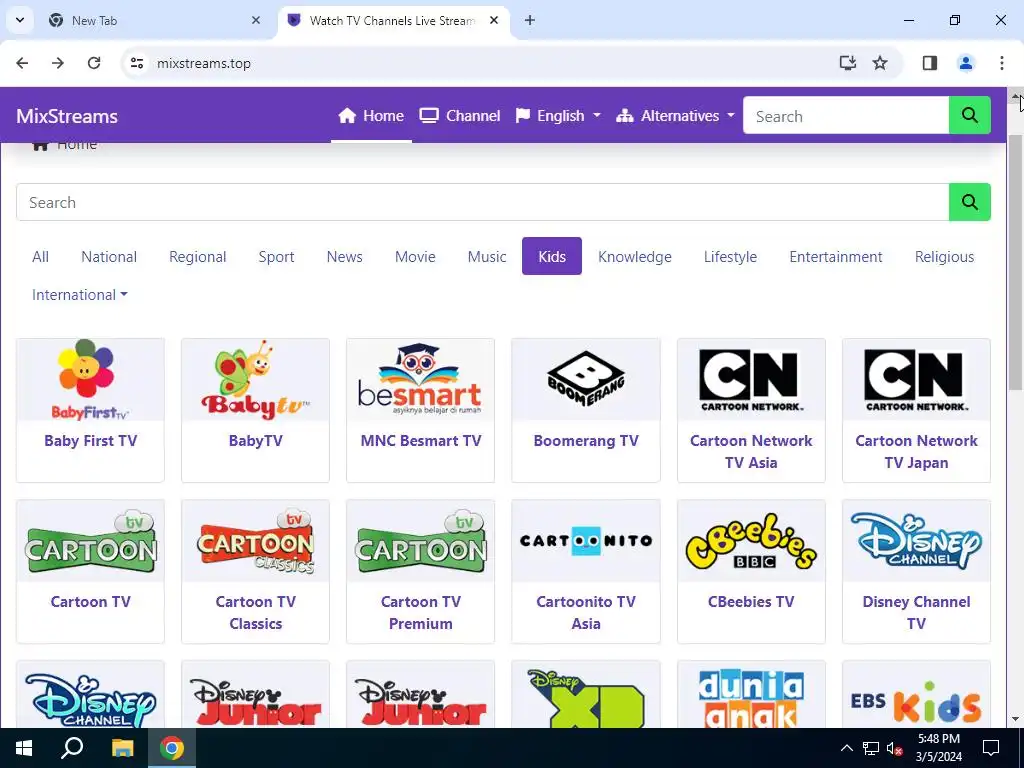Open the MNC Besmart TV title link
The width and height of the screenshot is (1024, 768).
[x=421, y=441]
